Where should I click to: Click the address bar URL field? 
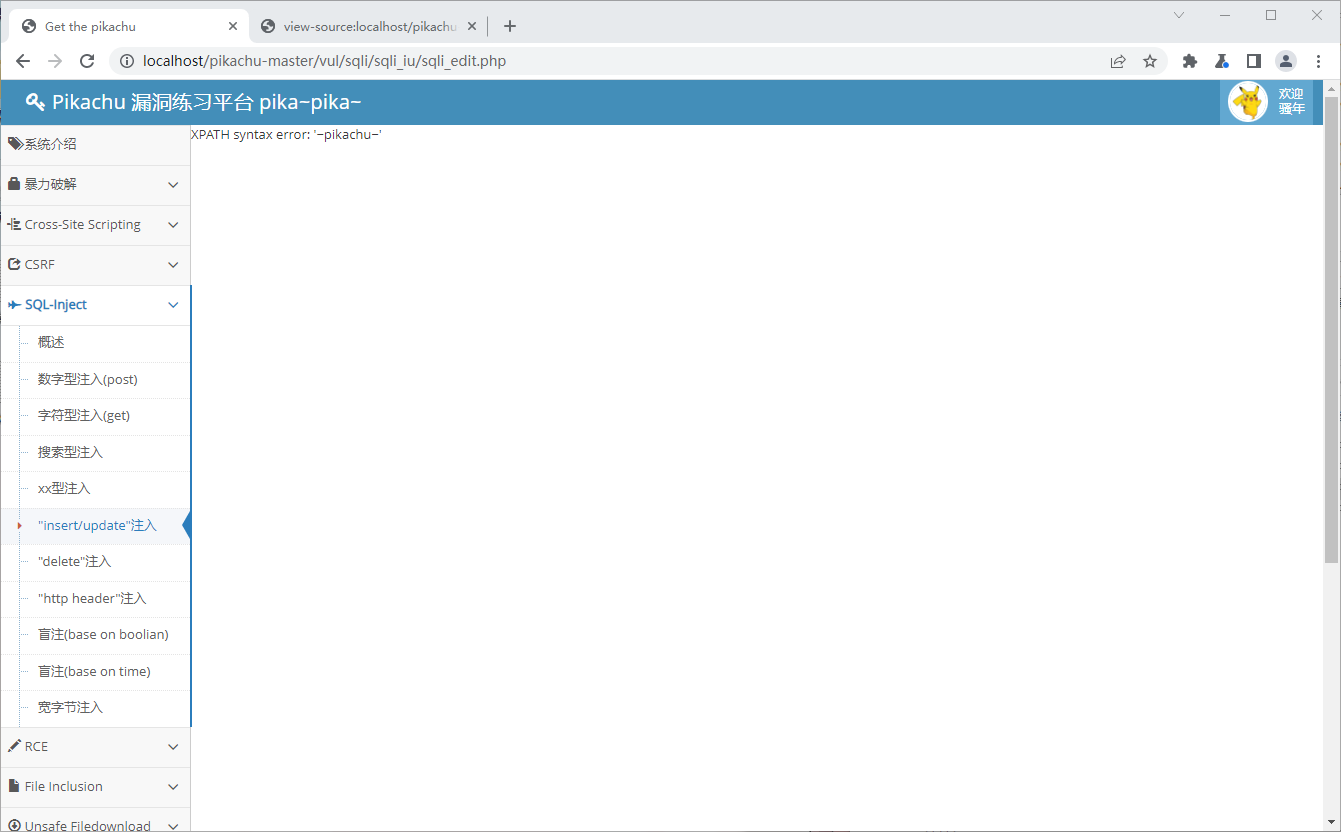click(600, 61)
